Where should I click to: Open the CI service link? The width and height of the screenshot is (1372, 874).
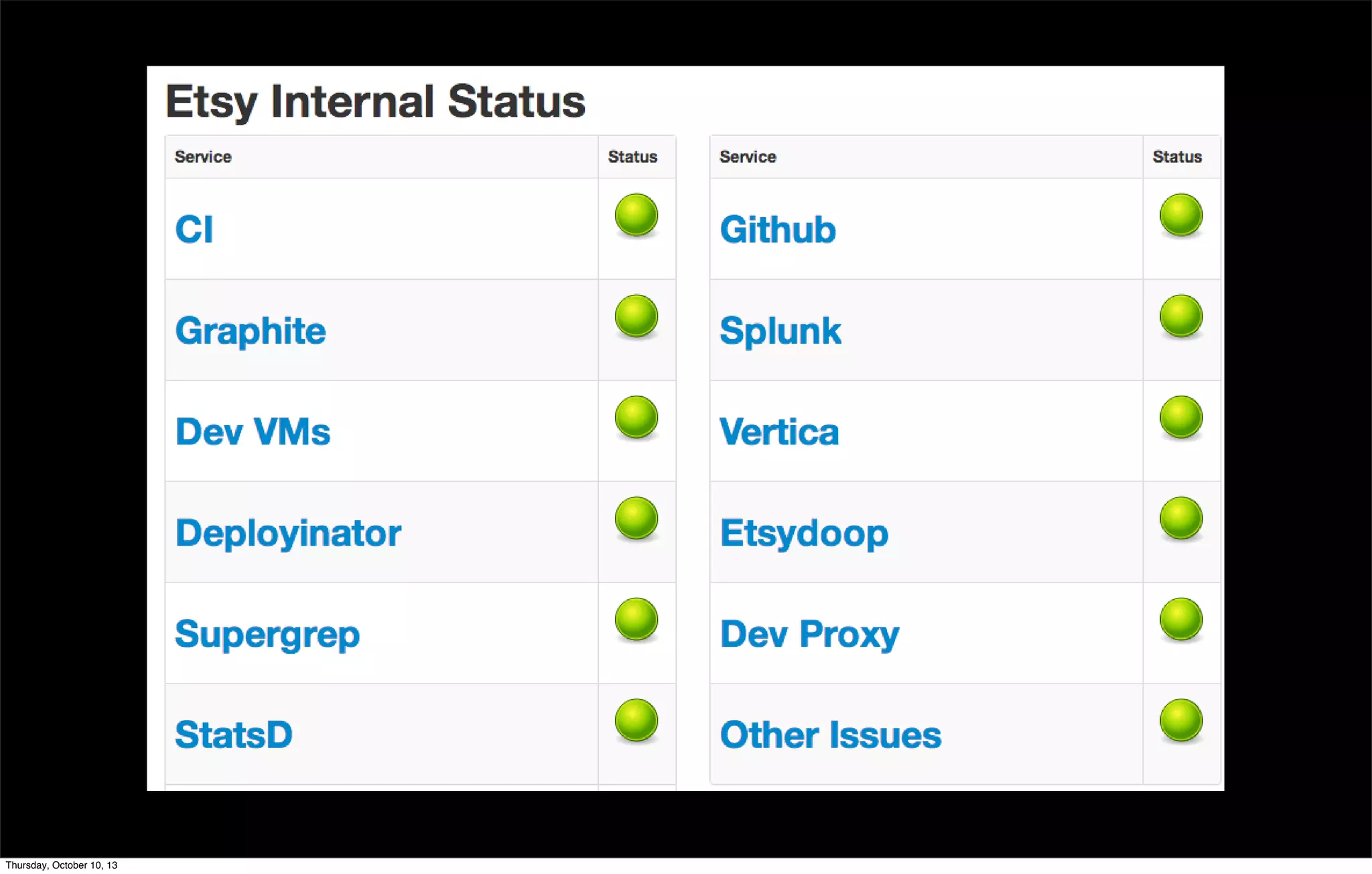pos(194,229)
